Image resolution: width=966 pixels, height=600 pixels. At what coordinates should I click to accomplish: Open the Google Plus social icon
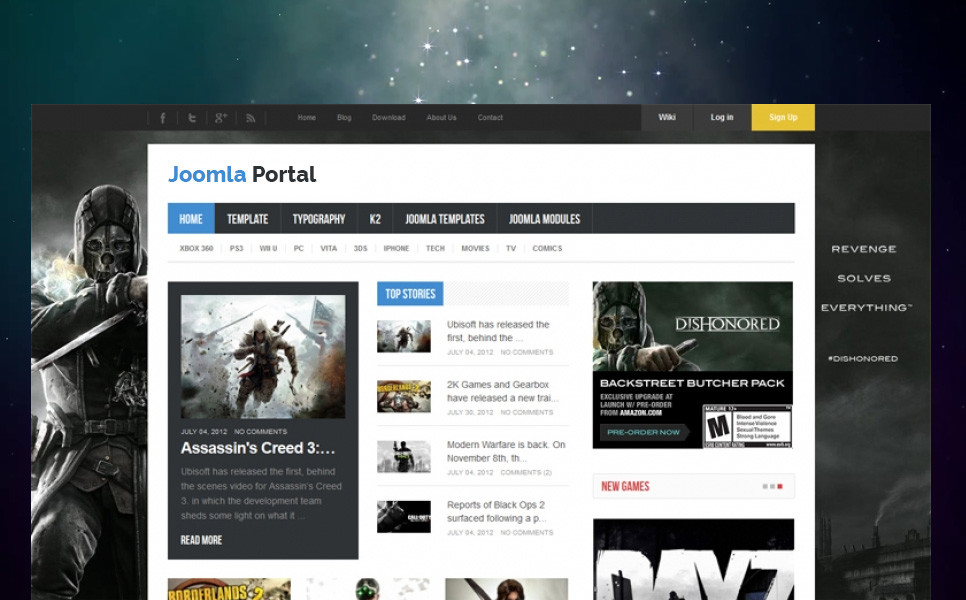point(221,118)
